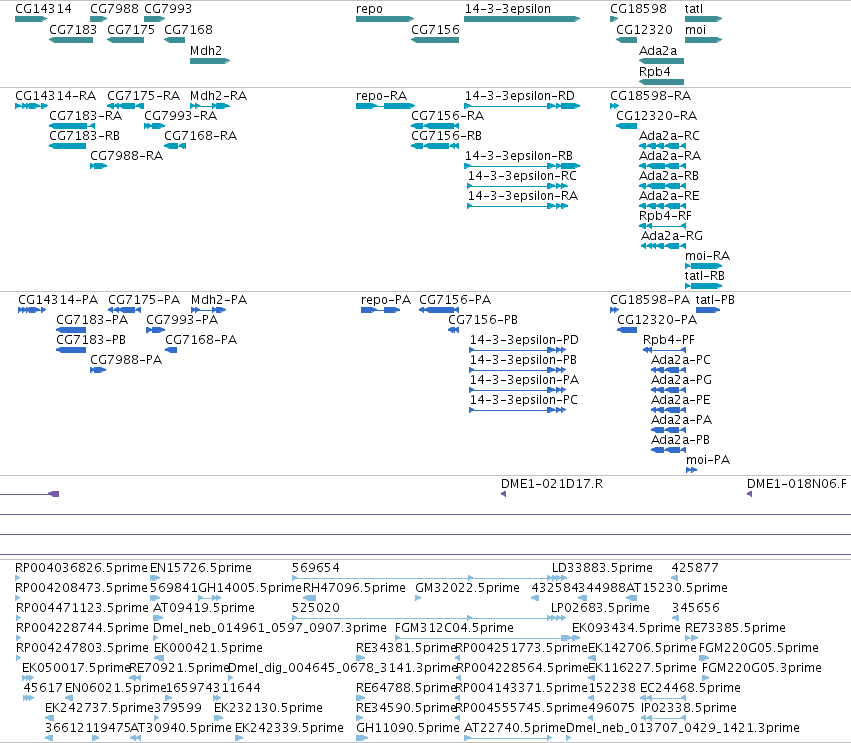Open the CG18598-RA transcript
The image size is (851, 743).
click(614, 106)
